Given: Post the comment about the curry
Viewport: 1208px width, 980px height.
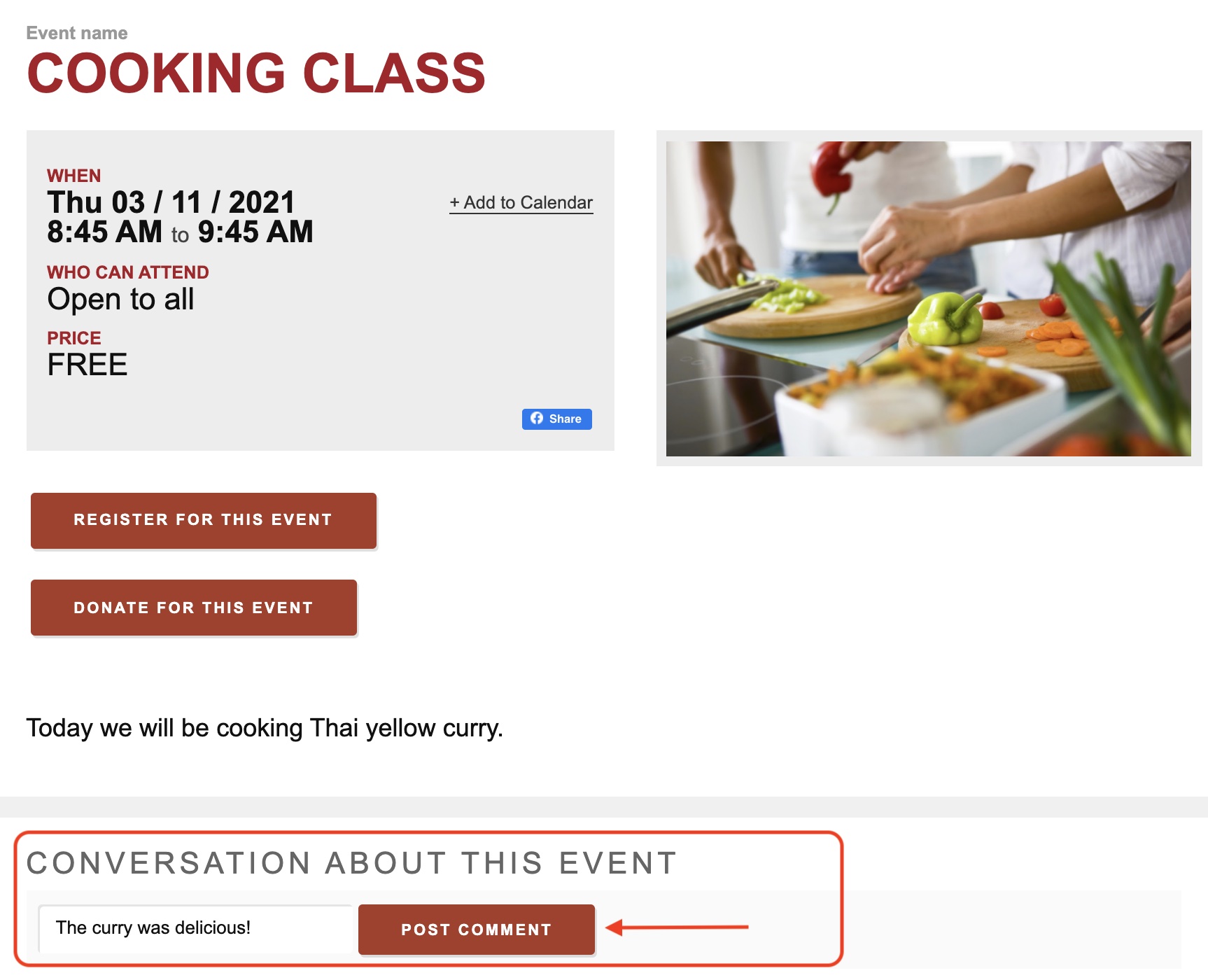Looking at the screenshot, I should pyautogui.click(x=477, y=930).
